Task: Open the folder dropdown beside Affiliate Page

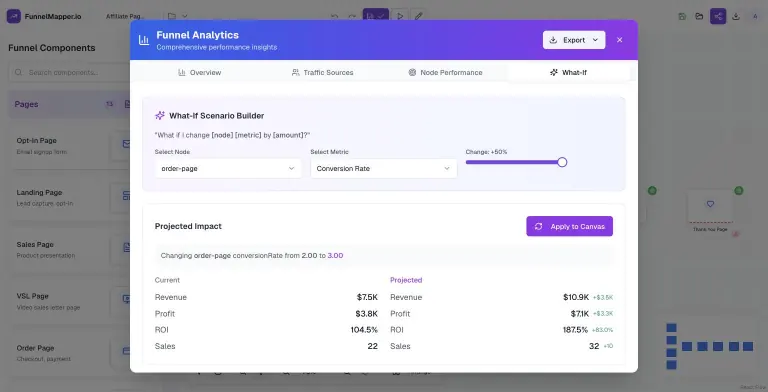Action: 178,16
